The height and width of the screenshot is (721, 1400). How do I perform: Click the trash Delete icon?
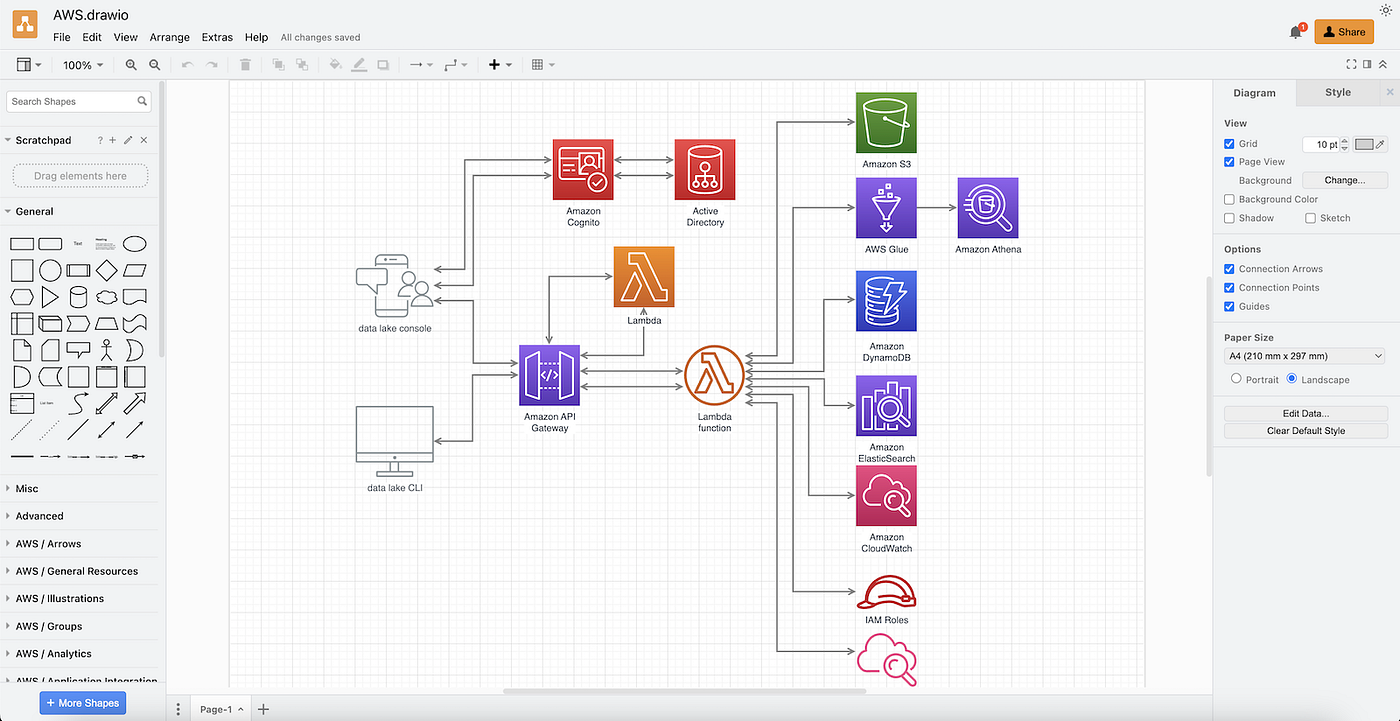coord(245,64)
